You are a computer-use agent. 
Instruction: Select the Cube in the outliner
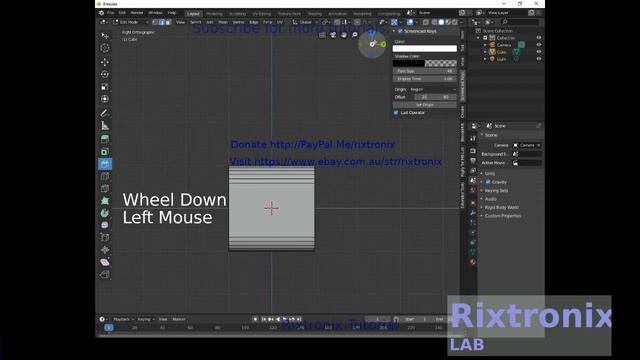502,52
